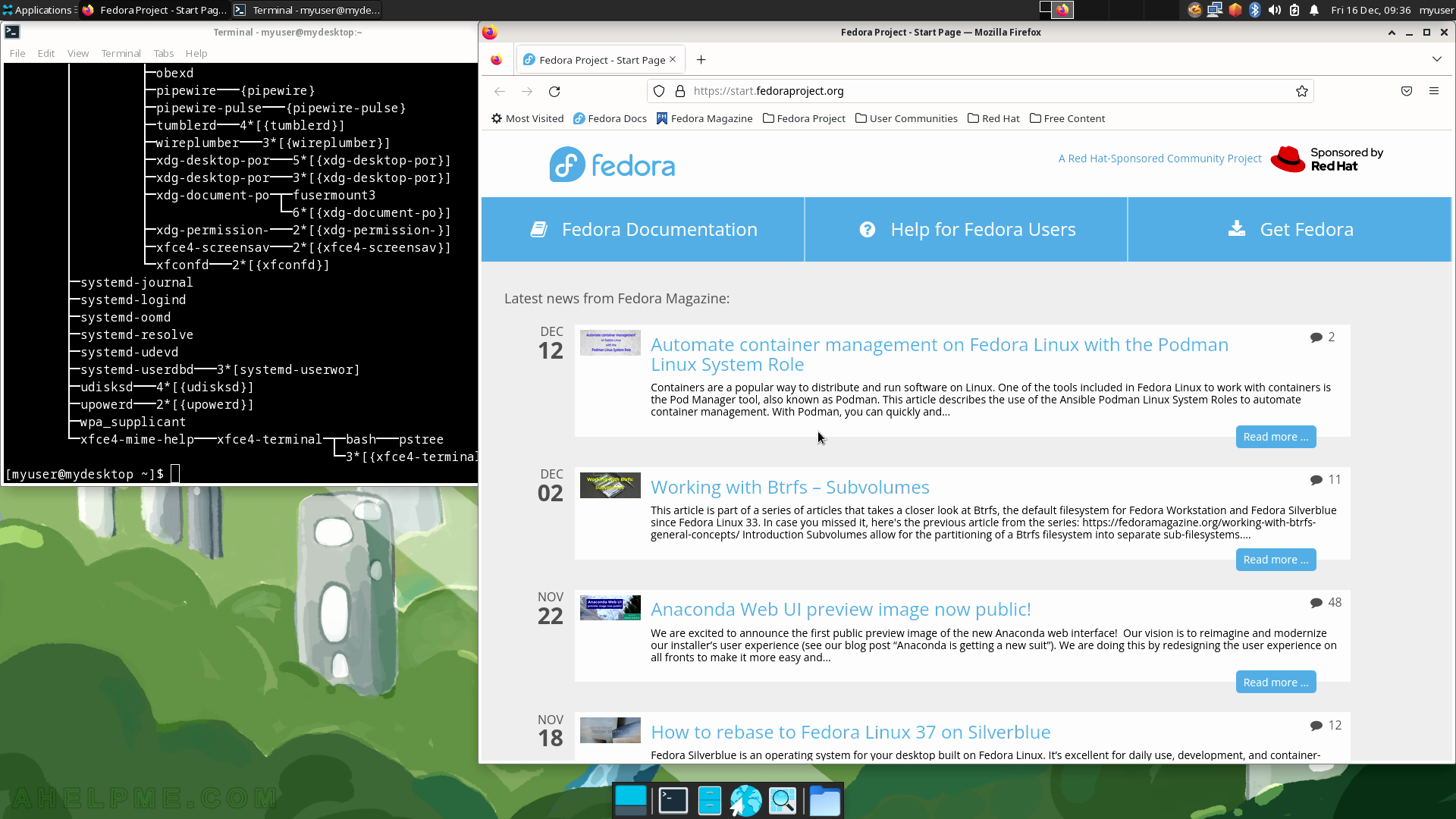The height and width of the screenshot is (819, 1456).
Task: Open the Terminal window icon menu
Action: tap(12, 32)
